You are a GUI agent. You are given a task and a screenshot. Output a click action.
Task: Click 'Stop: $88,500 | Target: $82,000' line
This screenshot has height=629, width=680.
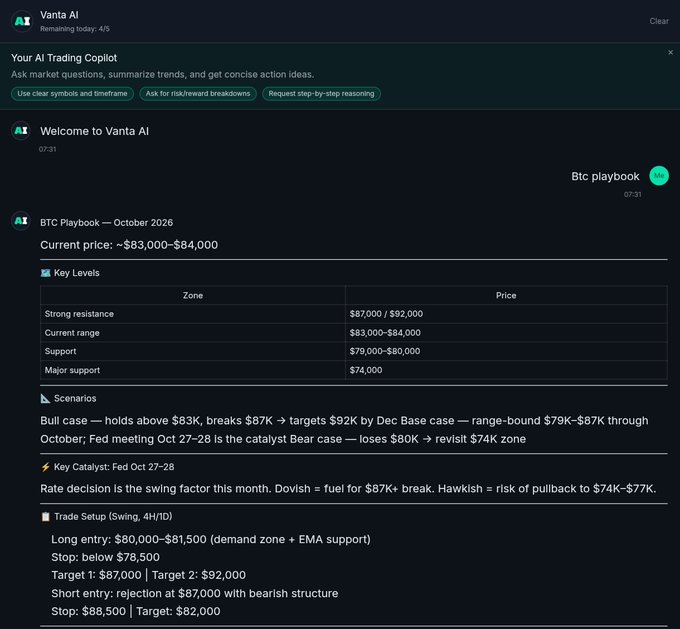136,611
